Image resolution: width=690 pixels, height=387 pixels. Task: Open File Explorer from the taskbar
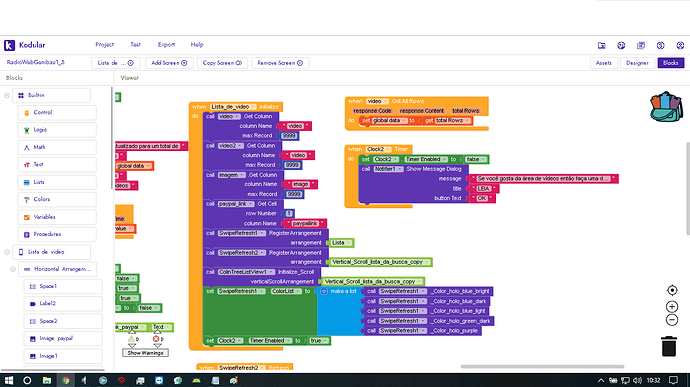(x=47, y=380)
